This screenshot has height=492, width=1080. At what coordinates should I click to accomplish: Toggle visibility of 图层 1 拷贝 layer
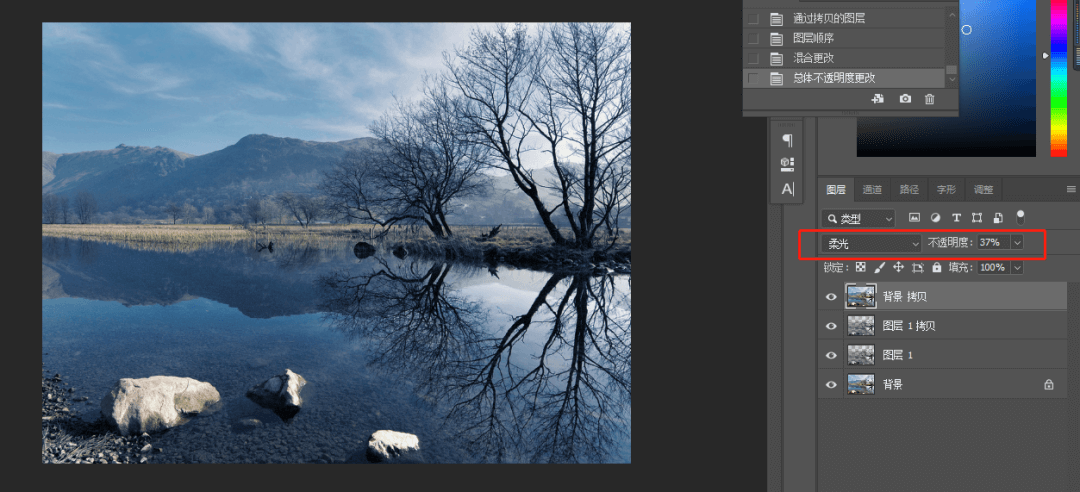(x=831, y=325)
